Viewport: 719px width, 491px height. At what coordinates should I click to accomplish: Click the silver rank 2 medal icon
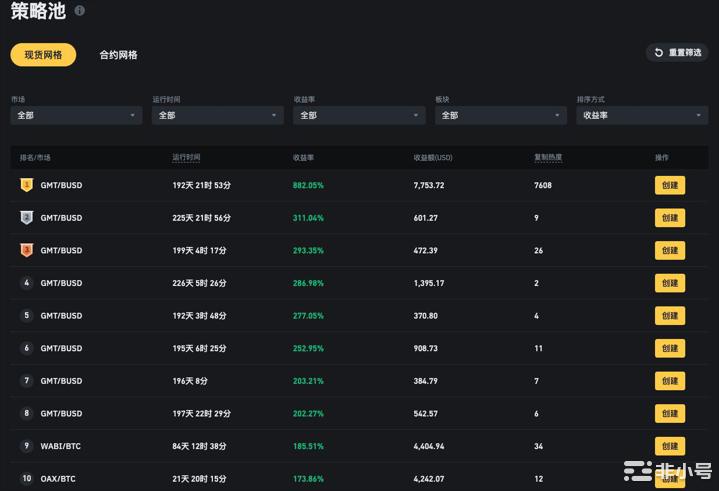click(x=27, y=218)
